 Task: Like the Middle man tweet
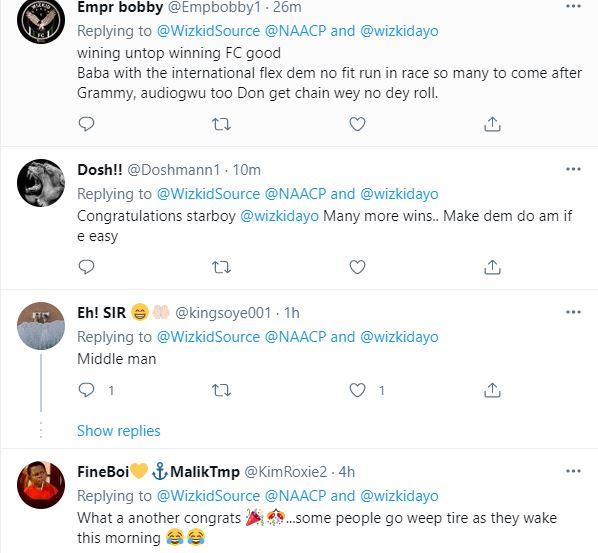357,390
